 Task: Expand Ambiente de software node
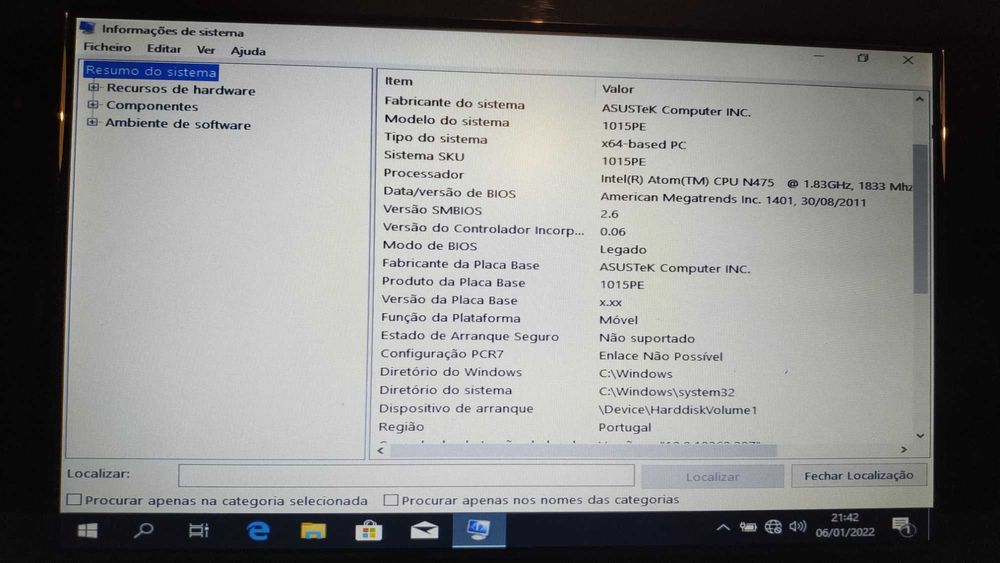click(92, 122)
